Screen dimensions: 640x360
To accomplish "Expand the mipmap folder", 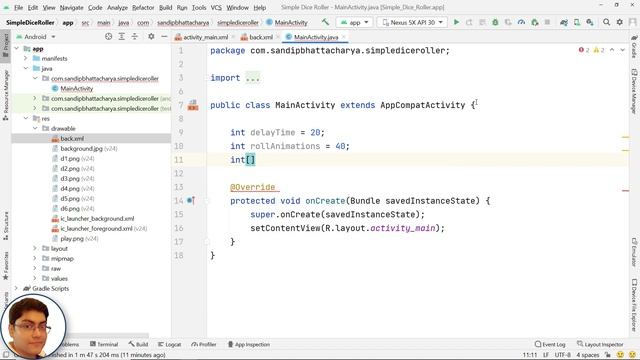I will tap(35, 258).
